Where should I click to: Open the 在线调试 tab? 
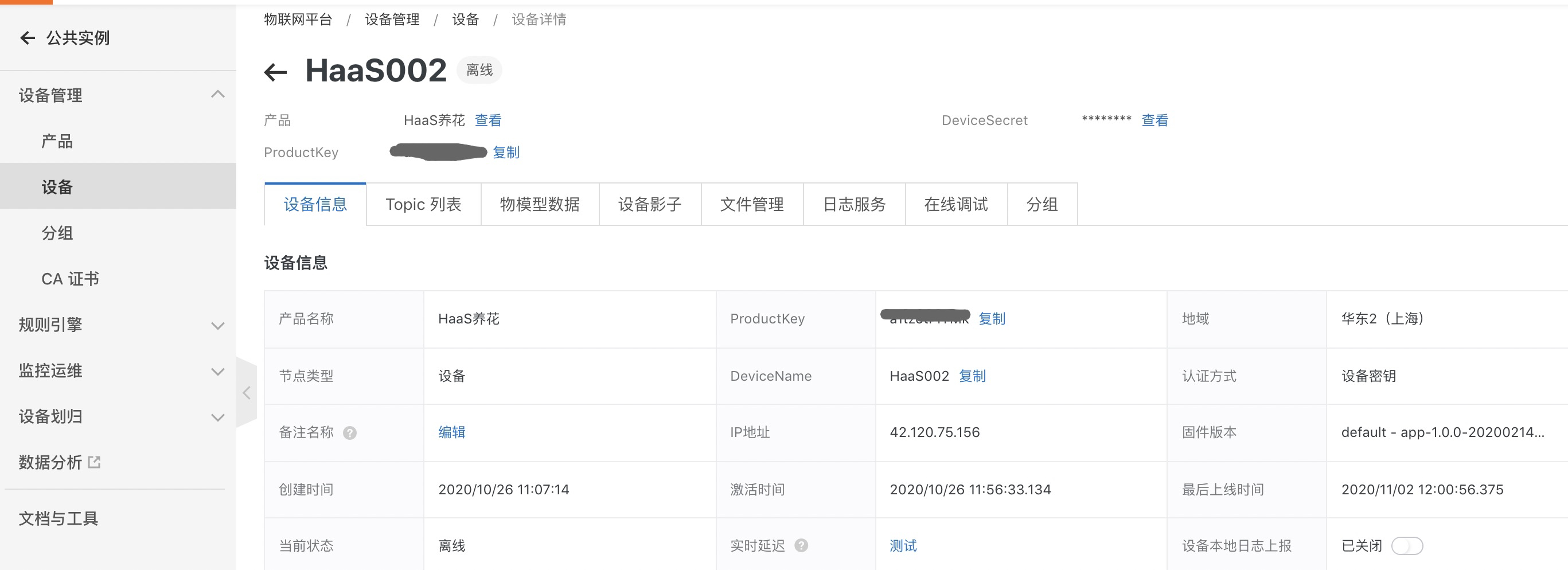pos(955,204)
